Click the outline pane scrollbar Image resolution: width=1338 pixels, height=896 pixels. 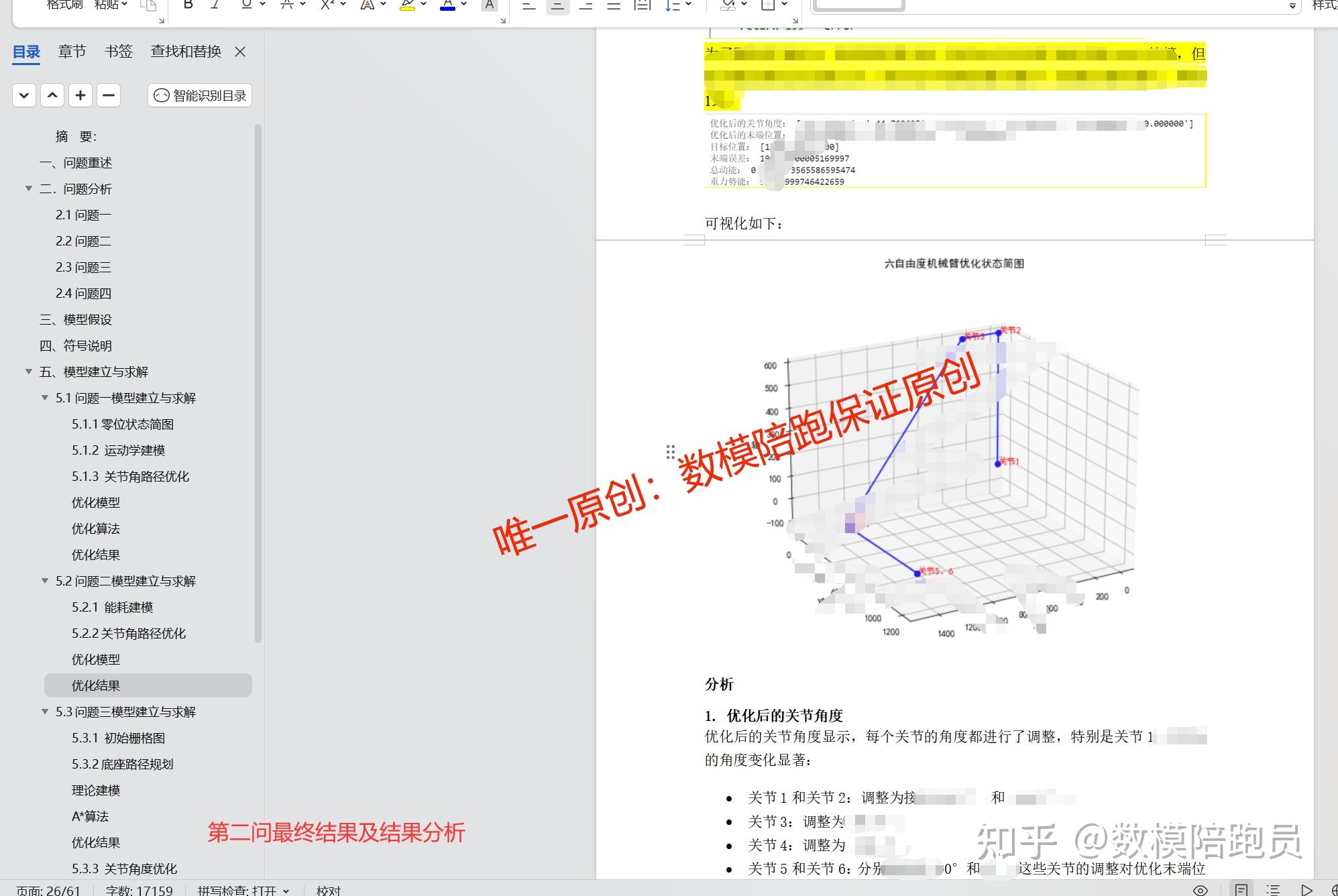tap(258, 383)
